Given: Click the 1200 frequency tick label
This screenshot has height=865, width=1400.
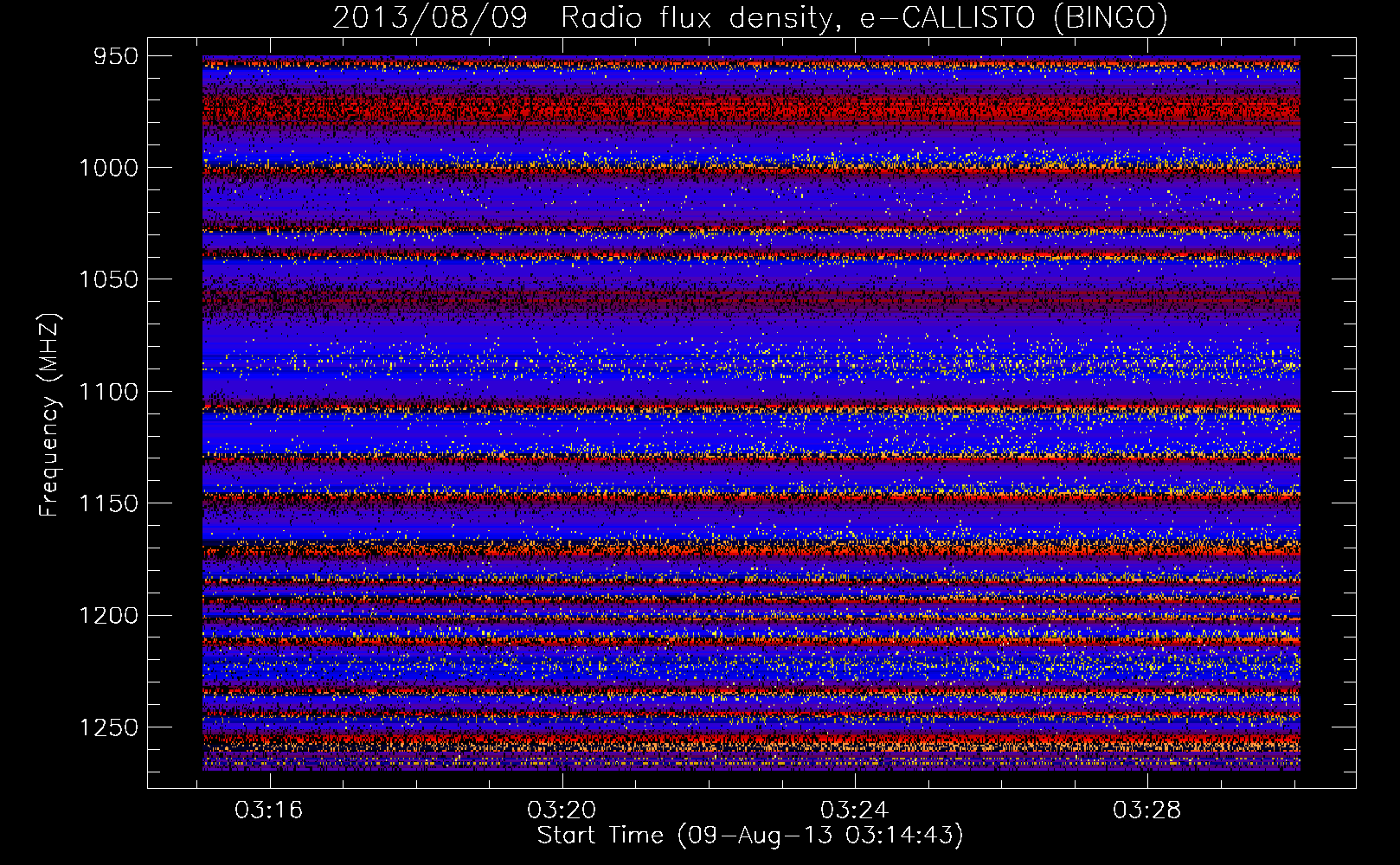Looking at the screenshot, I should pos(108,615).
